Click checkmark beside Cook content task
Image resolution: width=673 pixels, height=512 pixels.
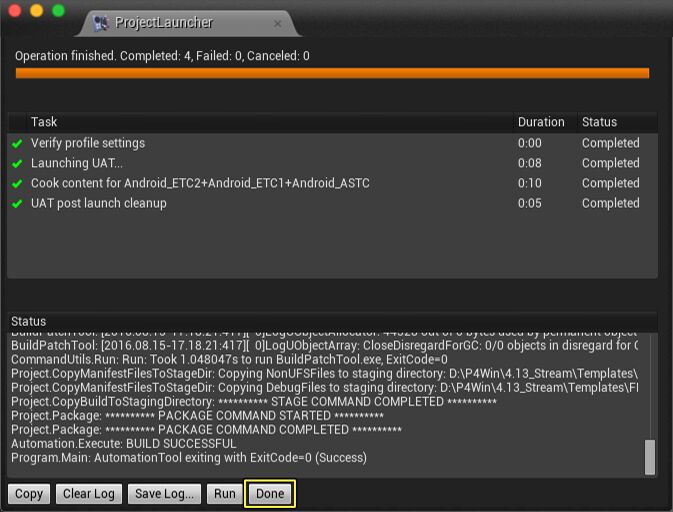(17, 184)
